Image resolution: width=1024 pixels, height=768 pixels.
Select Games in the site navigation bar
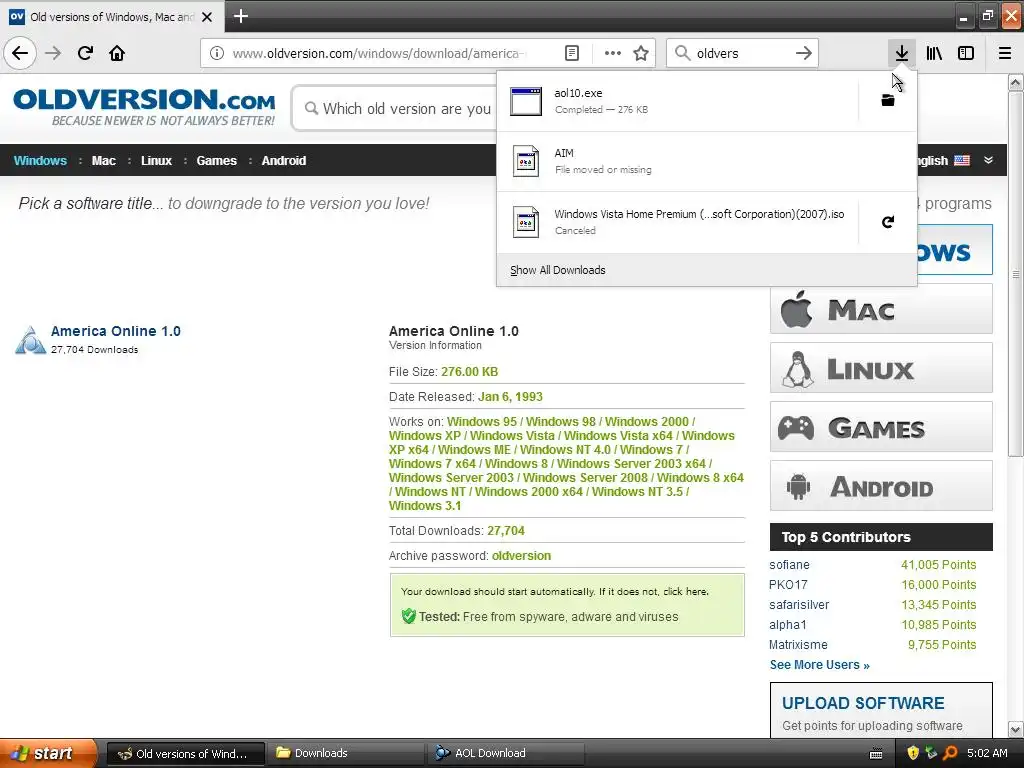(216, 161)
